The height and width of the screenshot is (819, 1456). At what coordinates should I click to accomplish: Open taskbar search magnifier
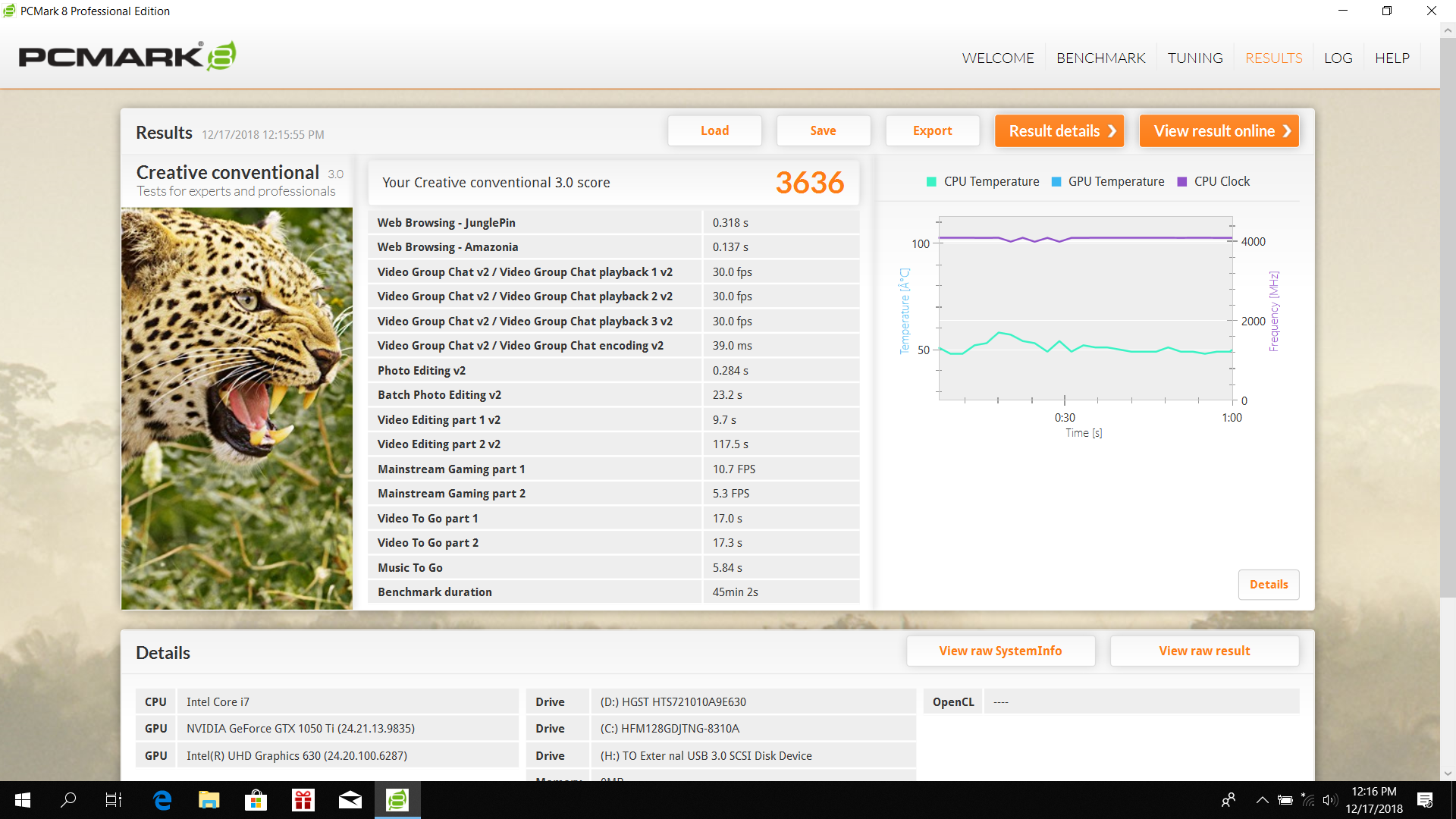click(x=68, y=800)
